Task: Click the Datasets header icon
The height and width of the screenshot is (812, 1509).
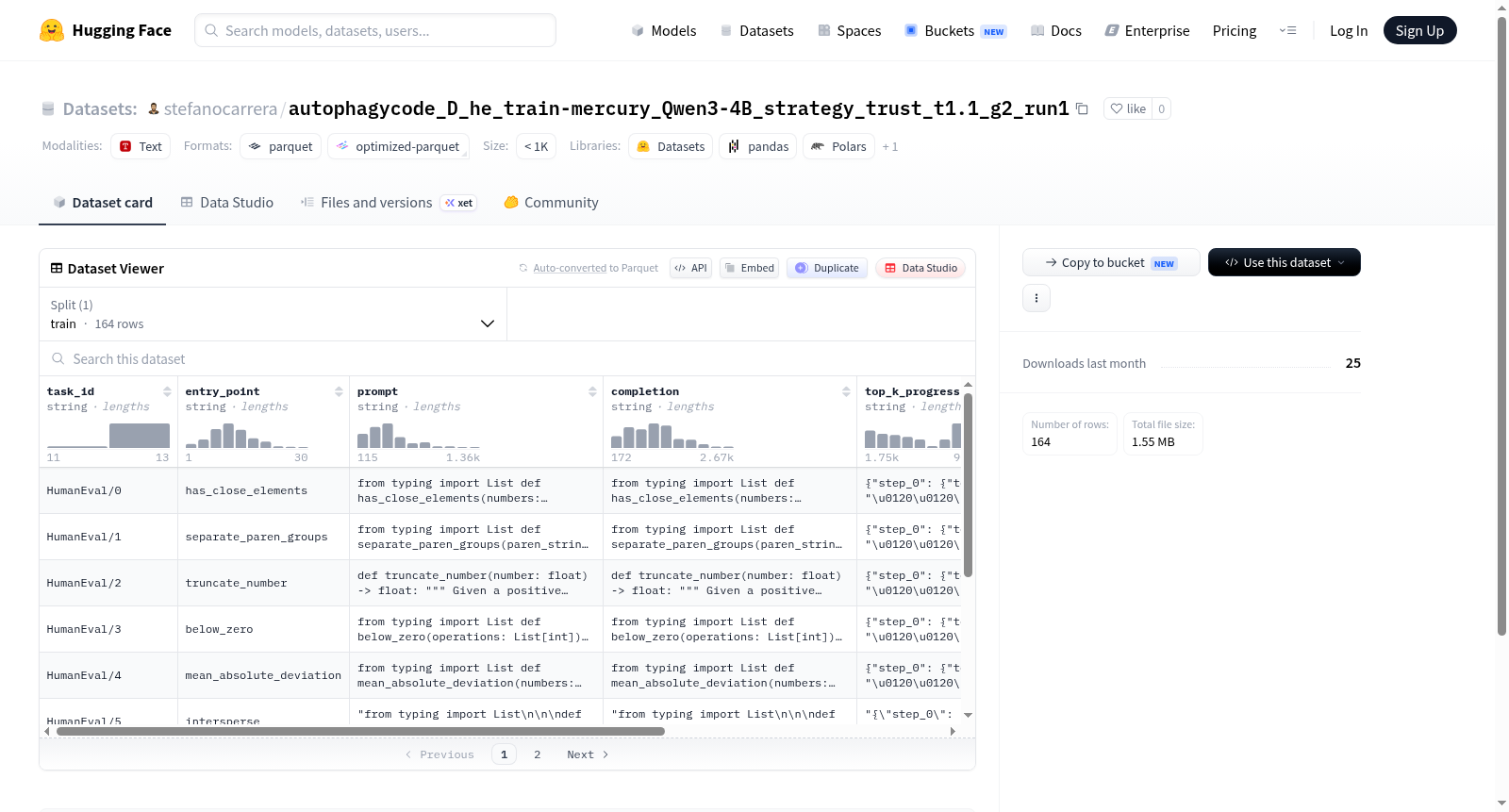Action: pos(48,108)
